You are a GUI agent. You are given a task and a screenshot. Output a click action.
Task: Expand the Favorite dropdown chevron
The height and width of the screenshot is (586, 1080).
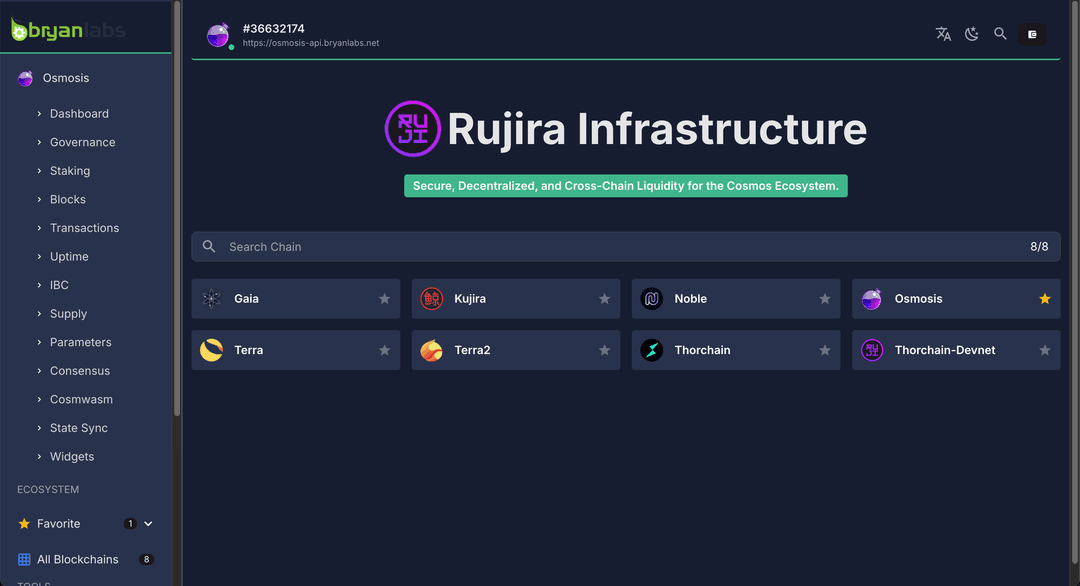(148, 523)
